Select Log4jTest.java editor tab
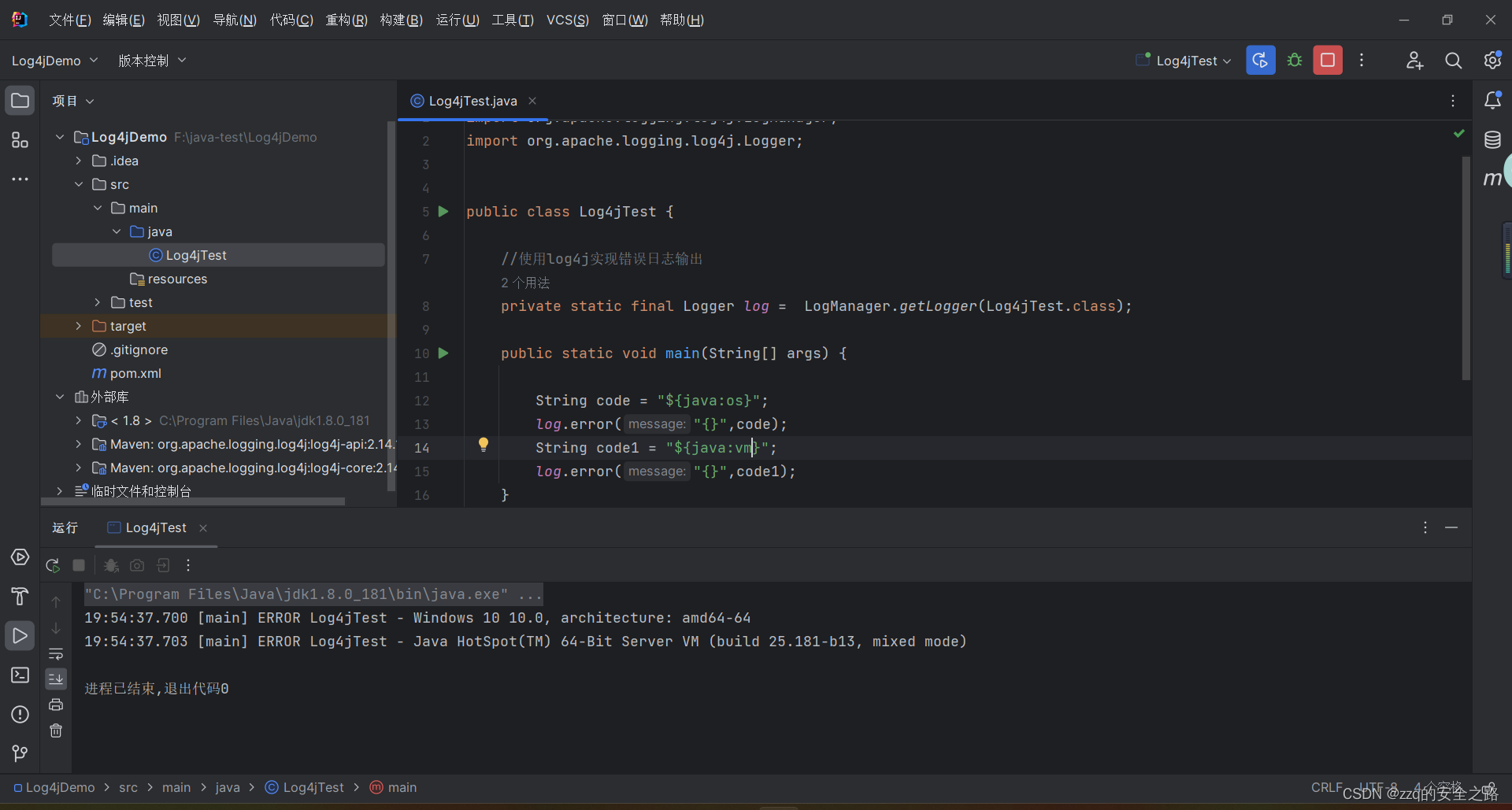Image resolution: width=1512 pixels, height=810 pixels. click(472, 101)
